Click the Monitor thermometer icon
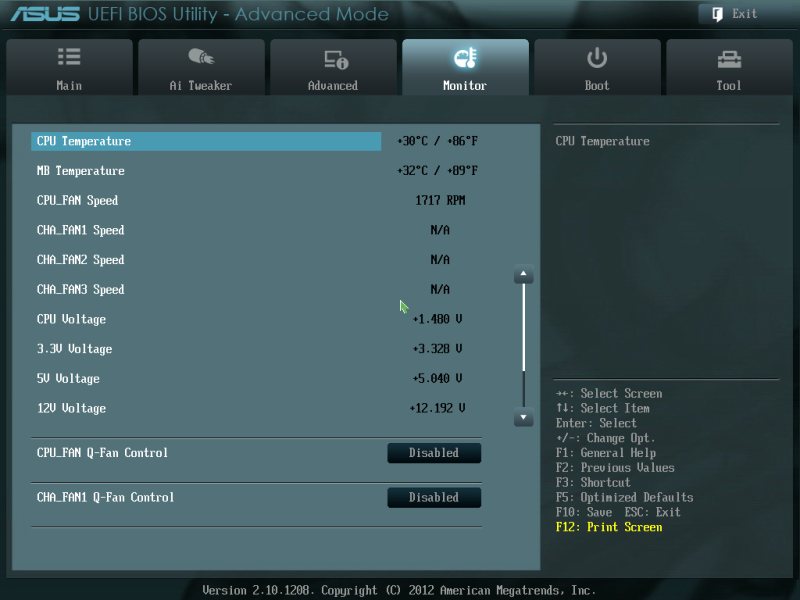Image resolution: width=800 pixels, height=600 pixels. click(465, 58)
